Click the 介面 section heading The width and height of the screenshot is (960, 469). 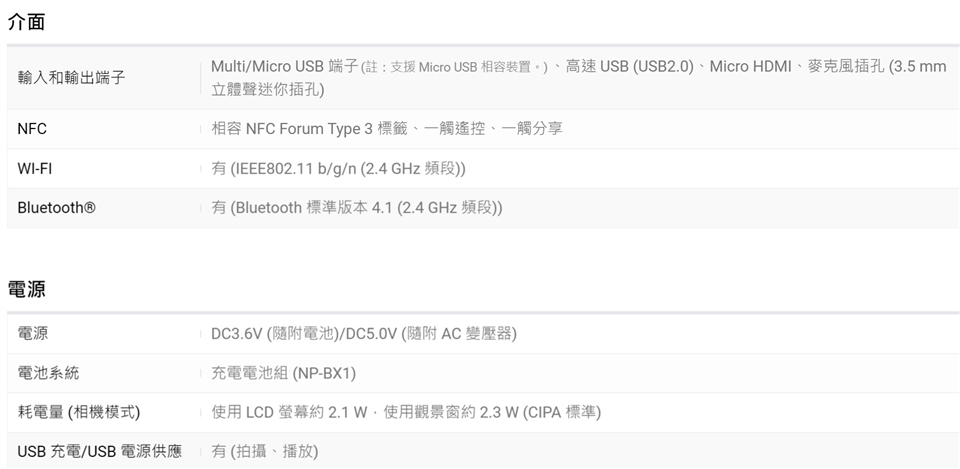[26, 21]
